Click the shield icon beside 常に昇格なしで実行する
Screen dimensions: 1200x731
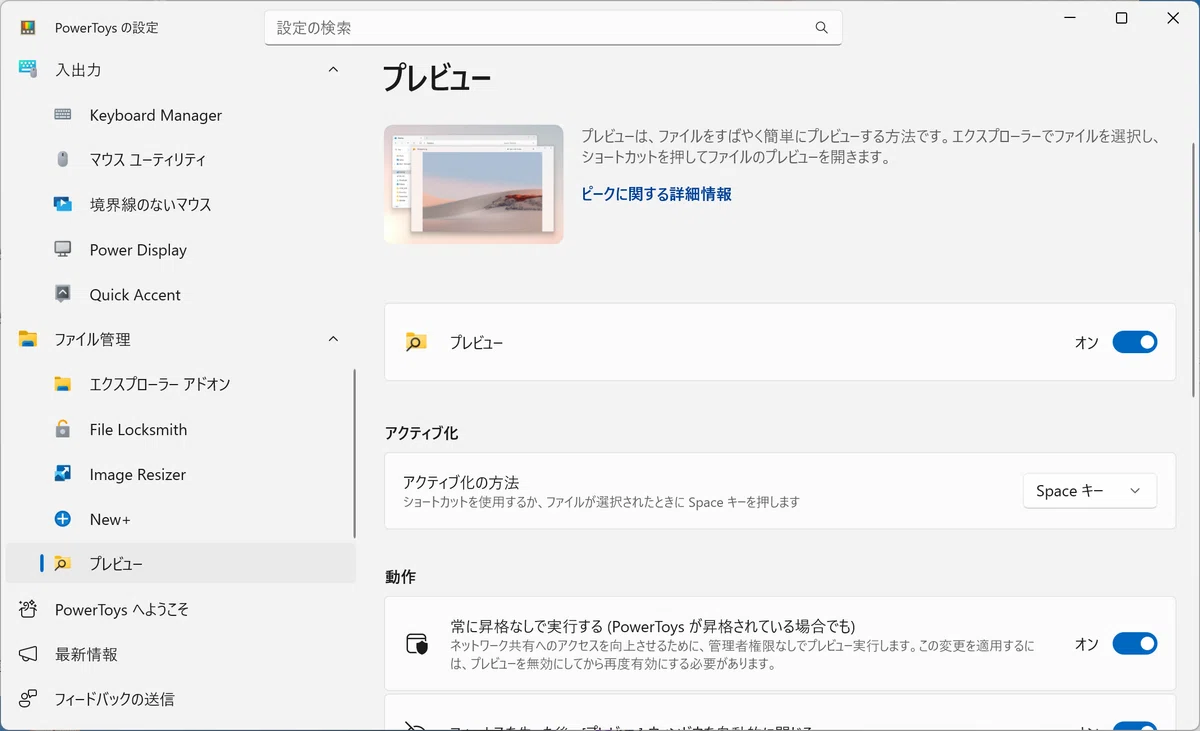click(x=417, y=644)
